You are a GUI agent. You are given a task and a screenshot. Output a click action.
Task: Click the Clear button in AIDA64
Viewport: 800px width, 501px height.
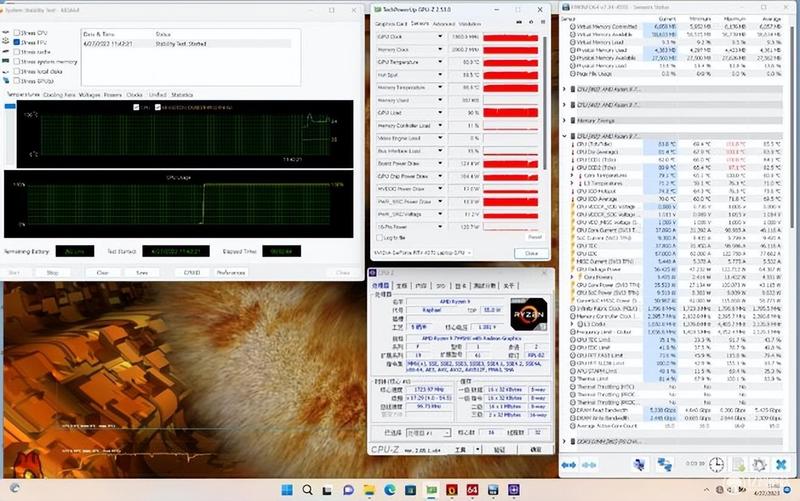pos(103,273)
